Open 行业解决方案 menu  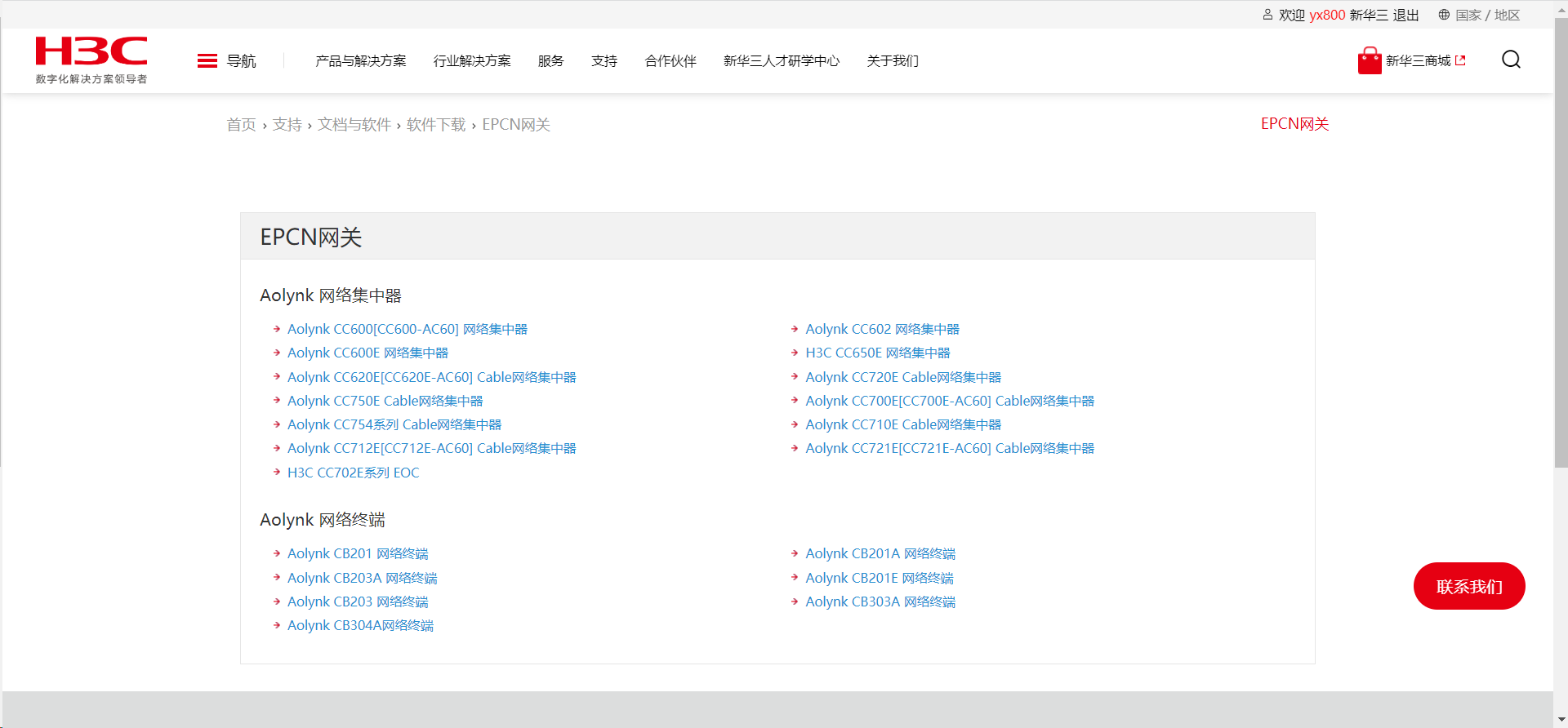pos(472,61)
